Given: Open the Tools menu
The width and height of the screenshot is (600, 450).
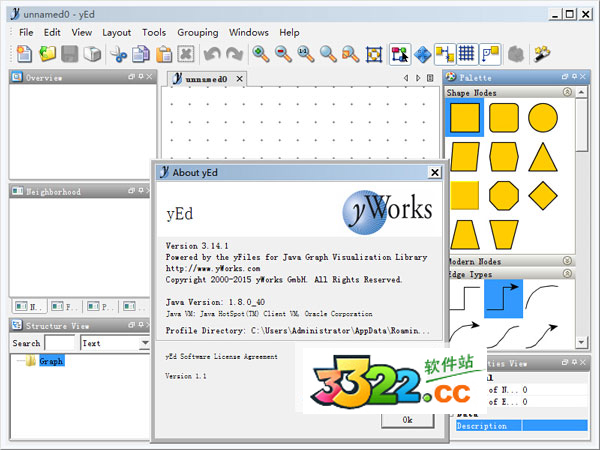Looking at the screenshot, I should pyautogui.click(x=154, y=33).
